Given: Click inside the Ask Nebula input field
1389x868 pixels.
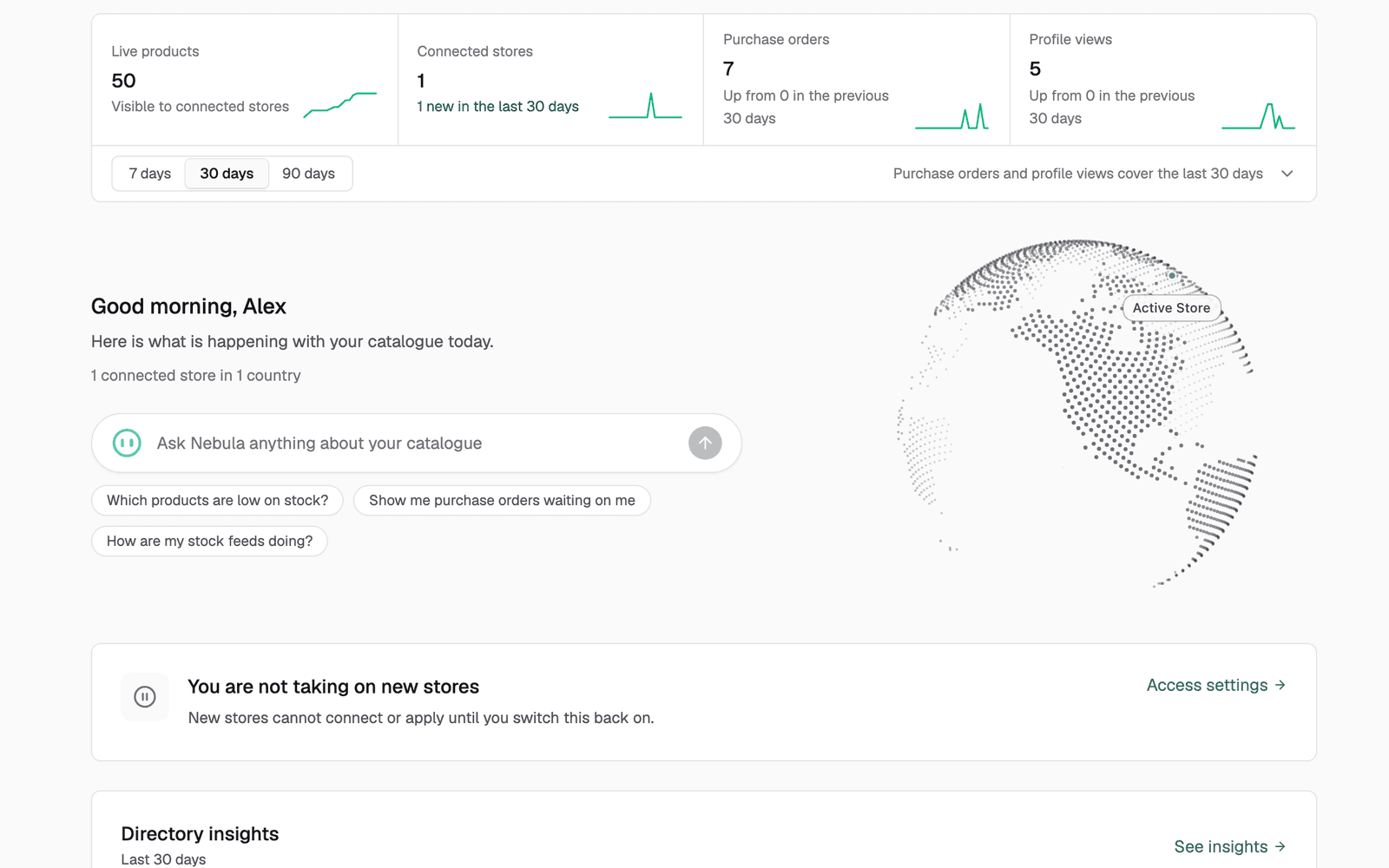Looking at the screenshot, I should 417,443.
